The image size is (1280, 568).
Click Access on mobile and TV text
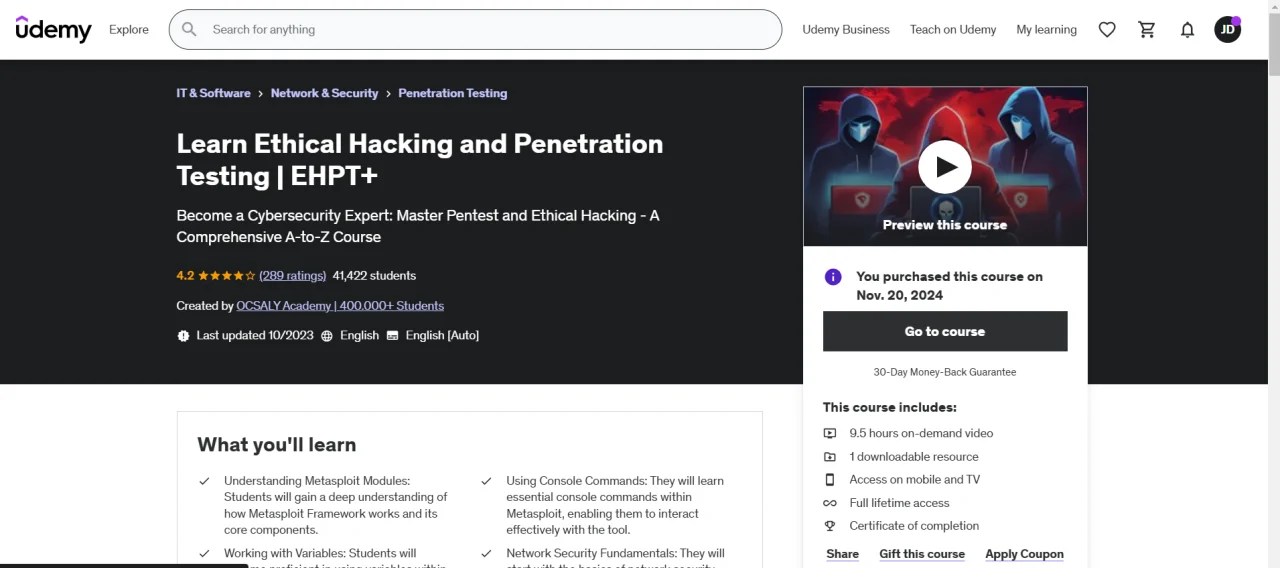pyautogui.click(x=915, y=479)
